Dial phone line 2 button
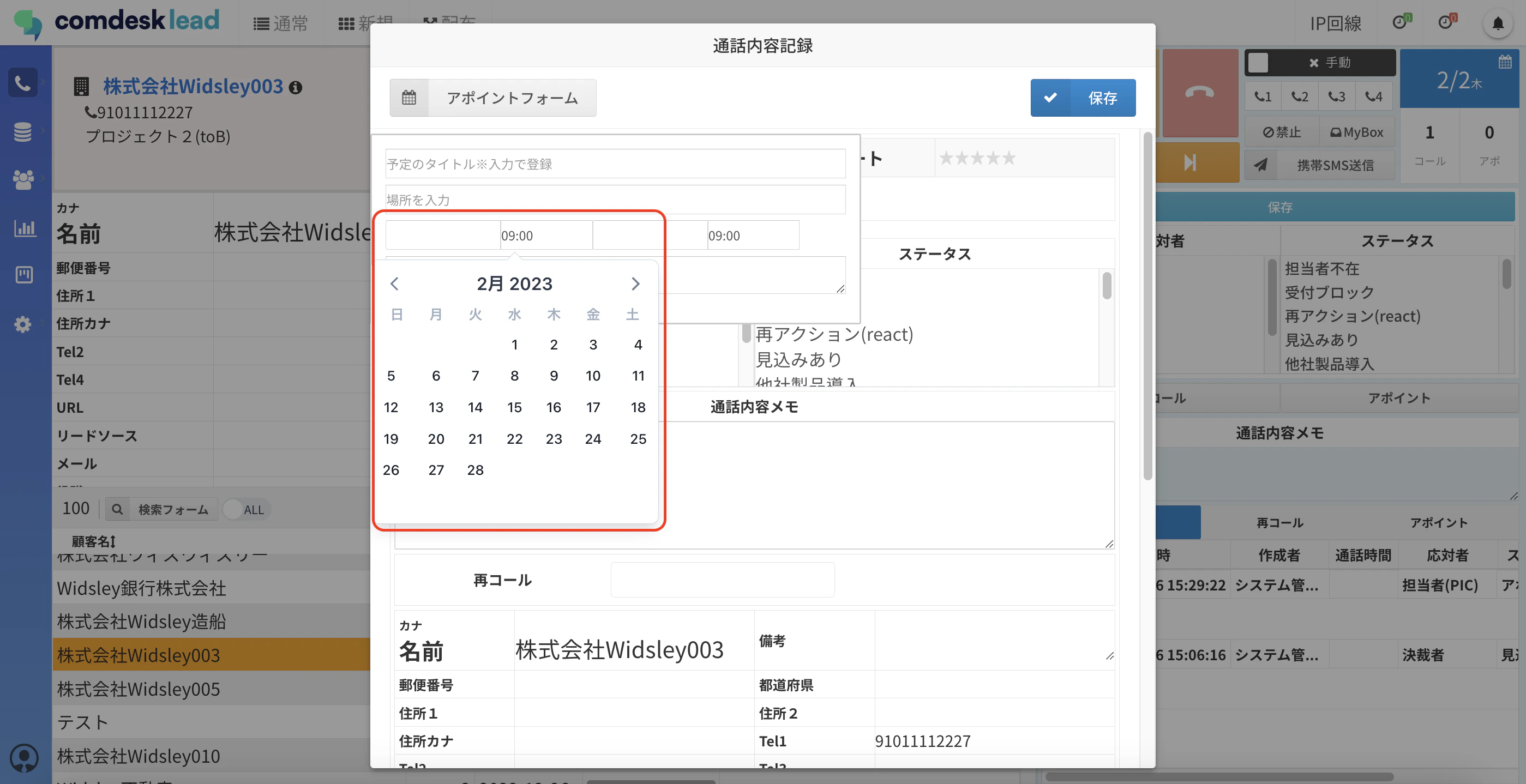 tap(1300, 97)
